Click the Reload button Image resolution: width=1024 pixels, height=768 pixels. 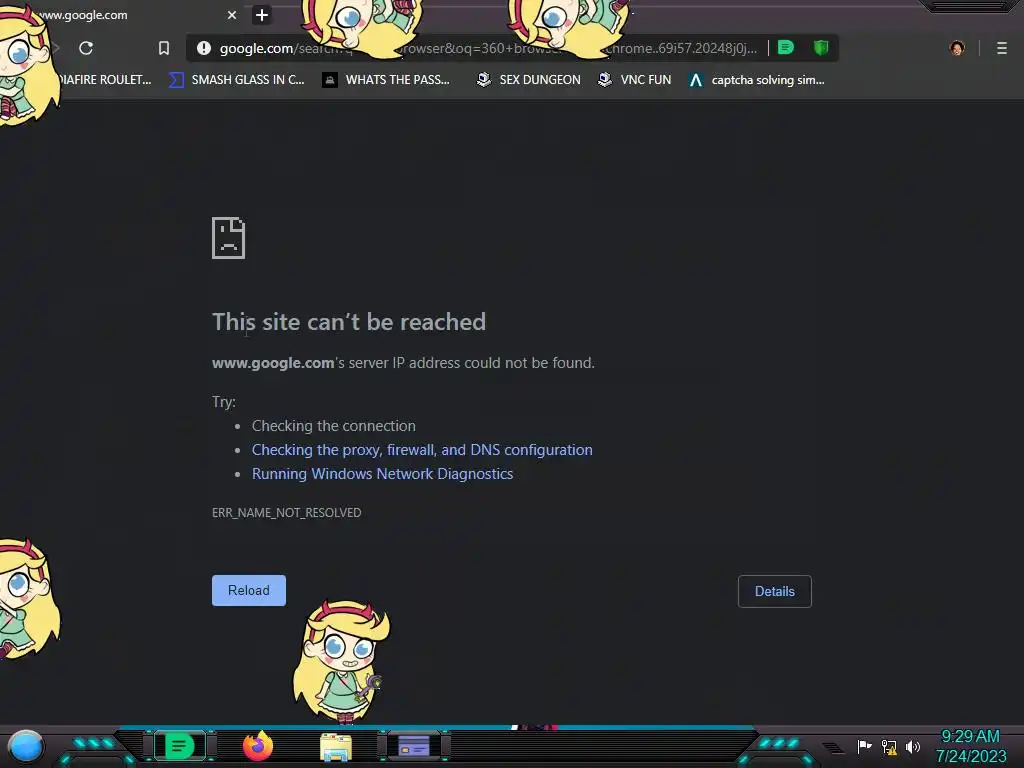tap(249, 590)
